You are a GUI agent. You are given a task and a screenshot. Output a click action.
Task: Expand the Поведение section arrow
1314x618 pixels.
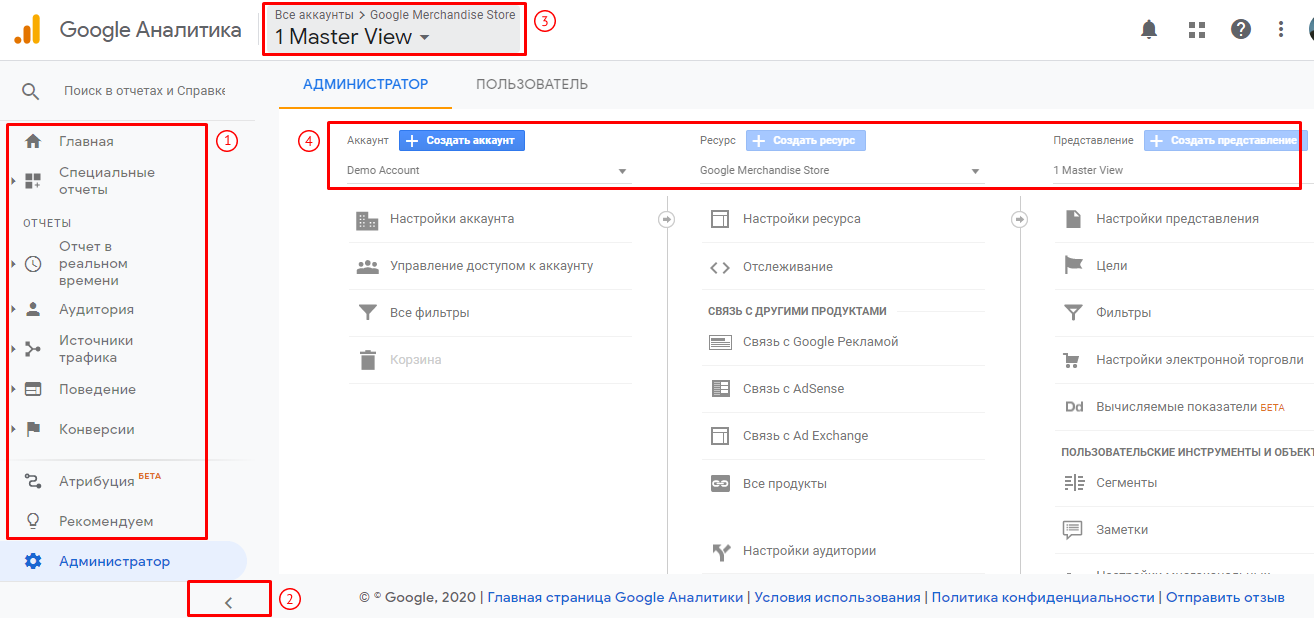pyautogui.click(x=13, y=389)
